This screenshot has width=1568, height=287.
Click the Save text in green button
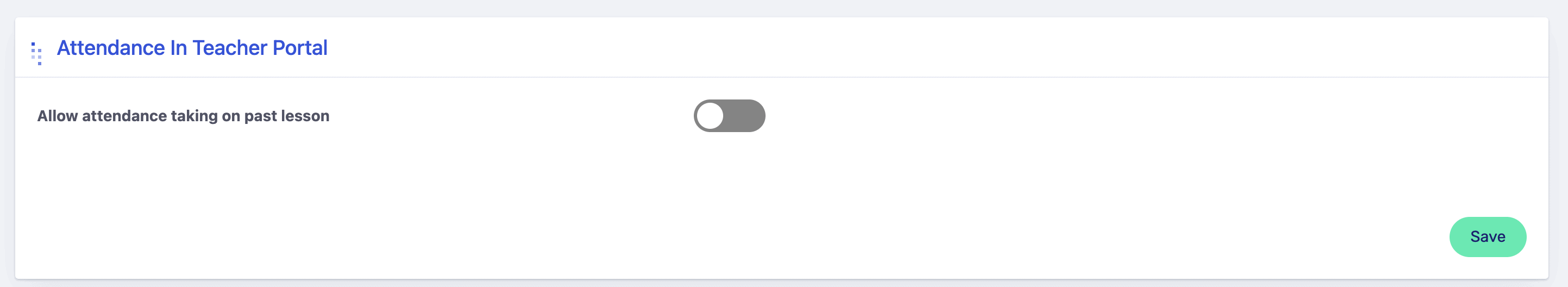pyautogui.click(x=1487, y=236)
